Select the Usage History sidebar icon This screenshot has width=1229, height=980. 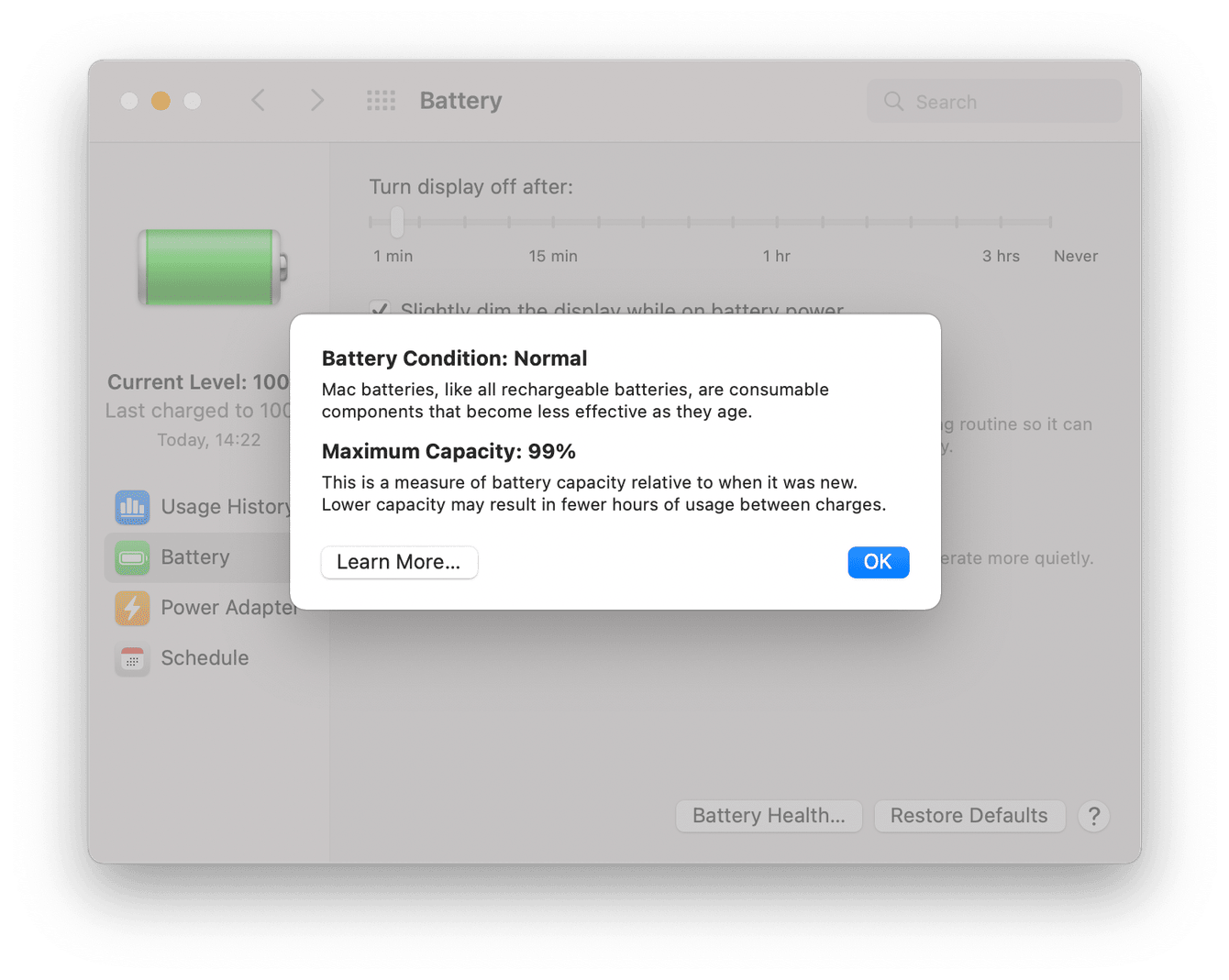(x=132, y=507)
